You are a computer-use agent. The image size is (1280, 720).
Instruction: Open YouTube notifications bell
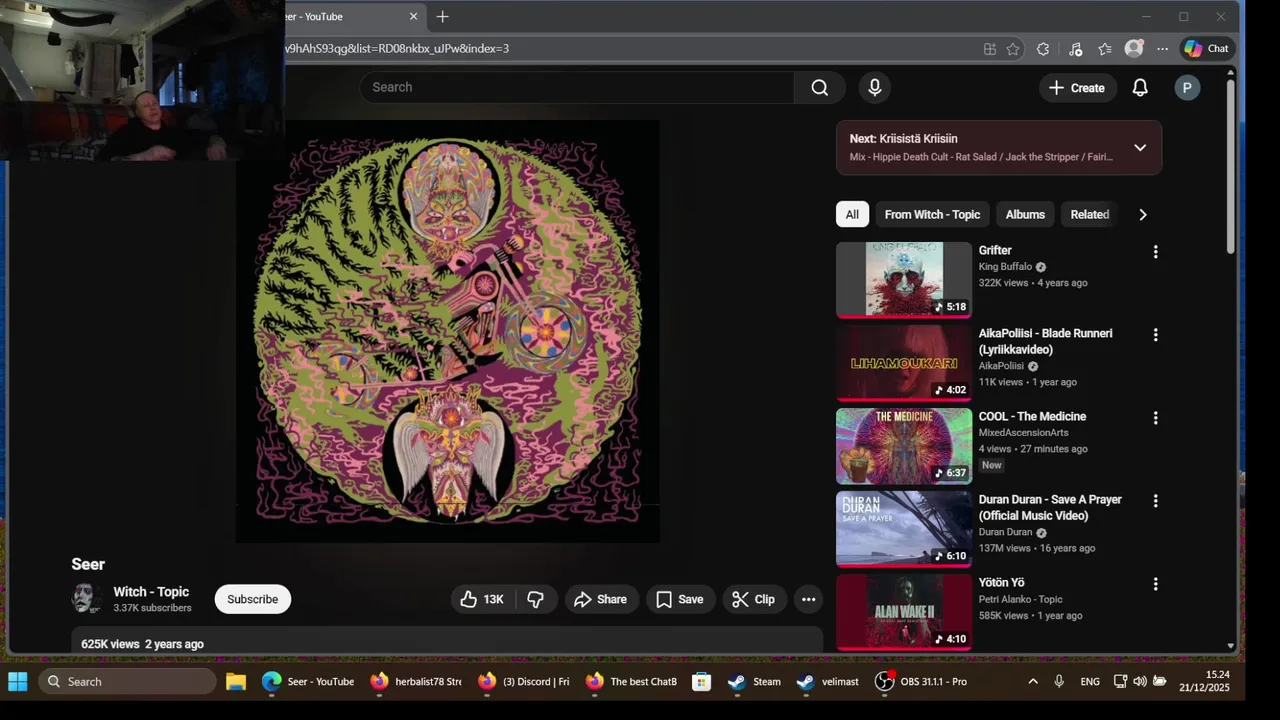[1140, 88]
